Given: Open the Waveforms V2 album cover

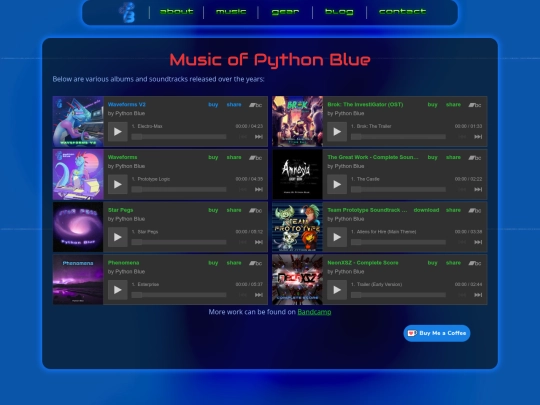Looking at the screenshot, I should tap(78, 122).
